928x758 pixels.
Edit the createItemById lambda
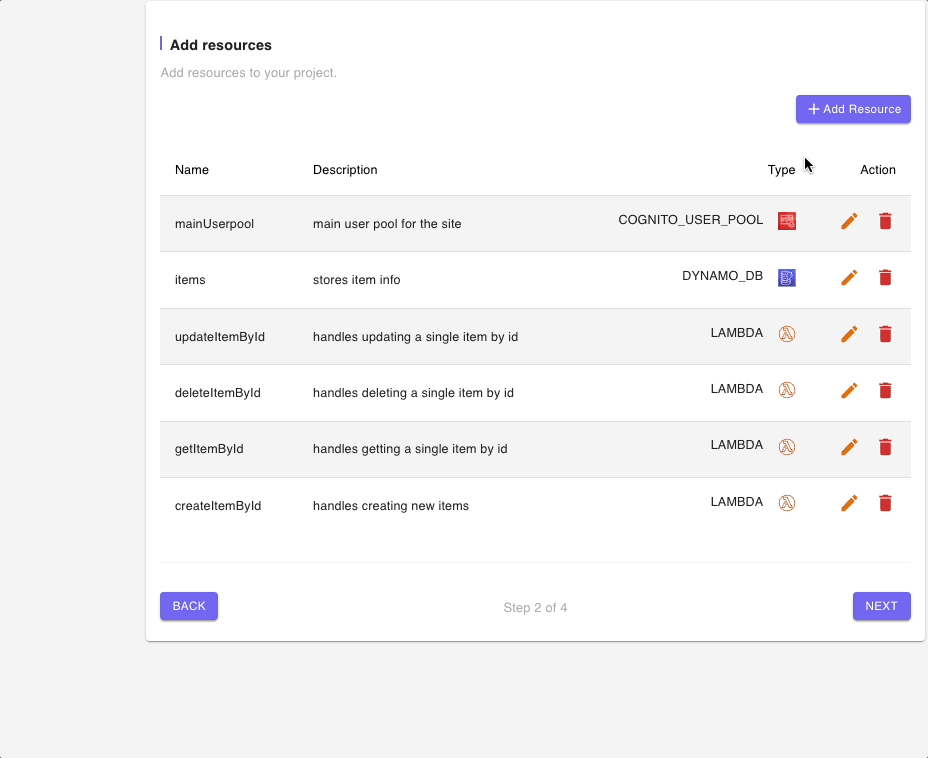[x=849, y=503]
